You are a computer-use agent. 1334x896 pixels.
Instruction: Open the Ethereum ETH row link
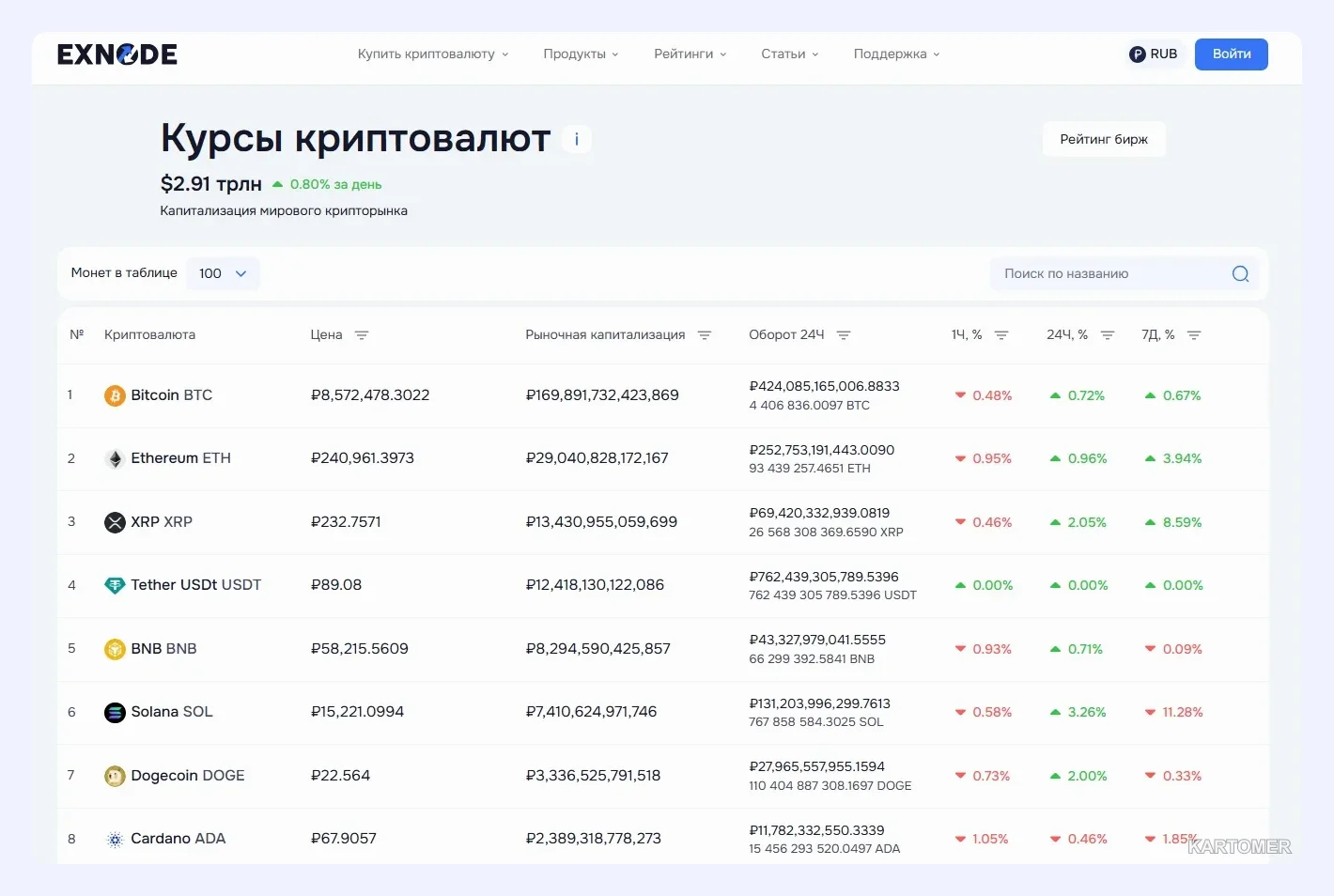click(180, 458)
